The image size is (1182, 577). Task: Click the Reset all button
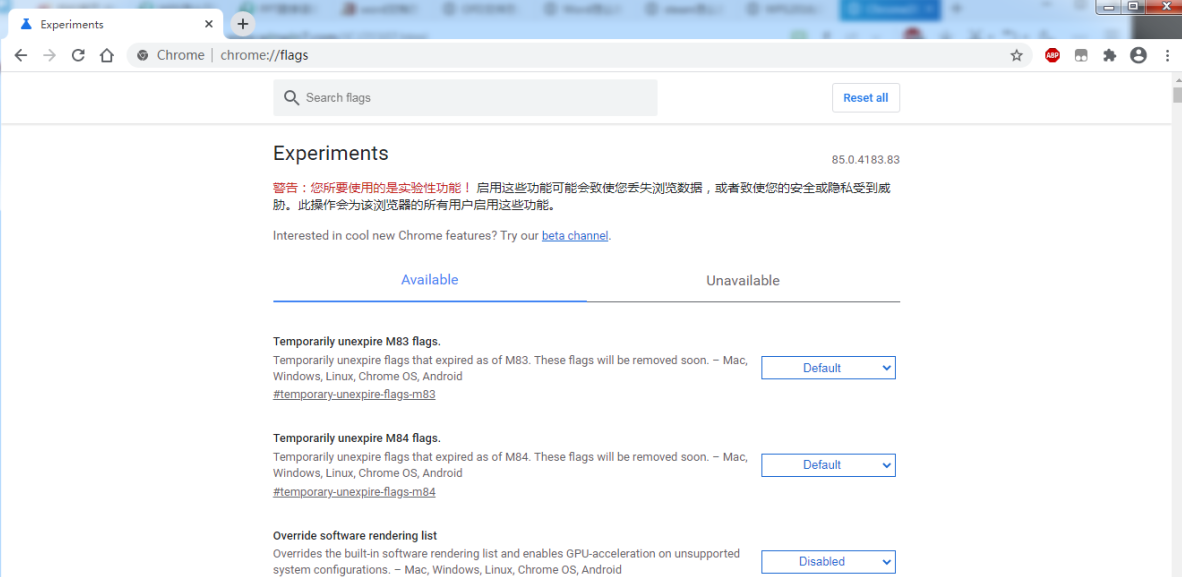[x=865, y=97]
